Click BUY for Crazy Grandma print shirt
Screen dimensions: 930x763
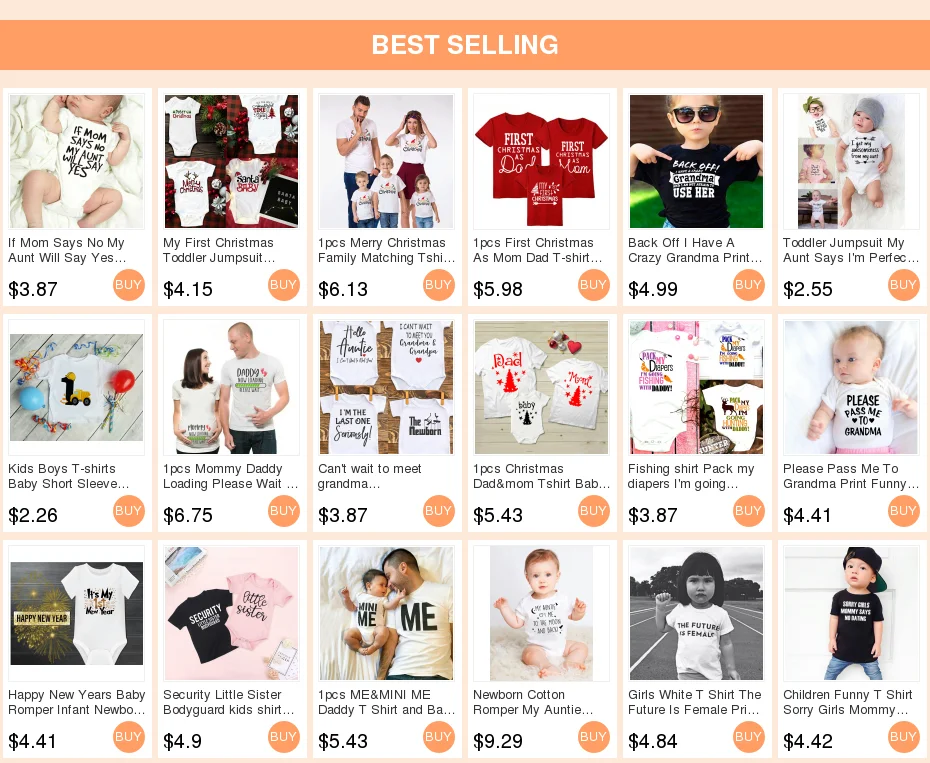tap(749, 285)
